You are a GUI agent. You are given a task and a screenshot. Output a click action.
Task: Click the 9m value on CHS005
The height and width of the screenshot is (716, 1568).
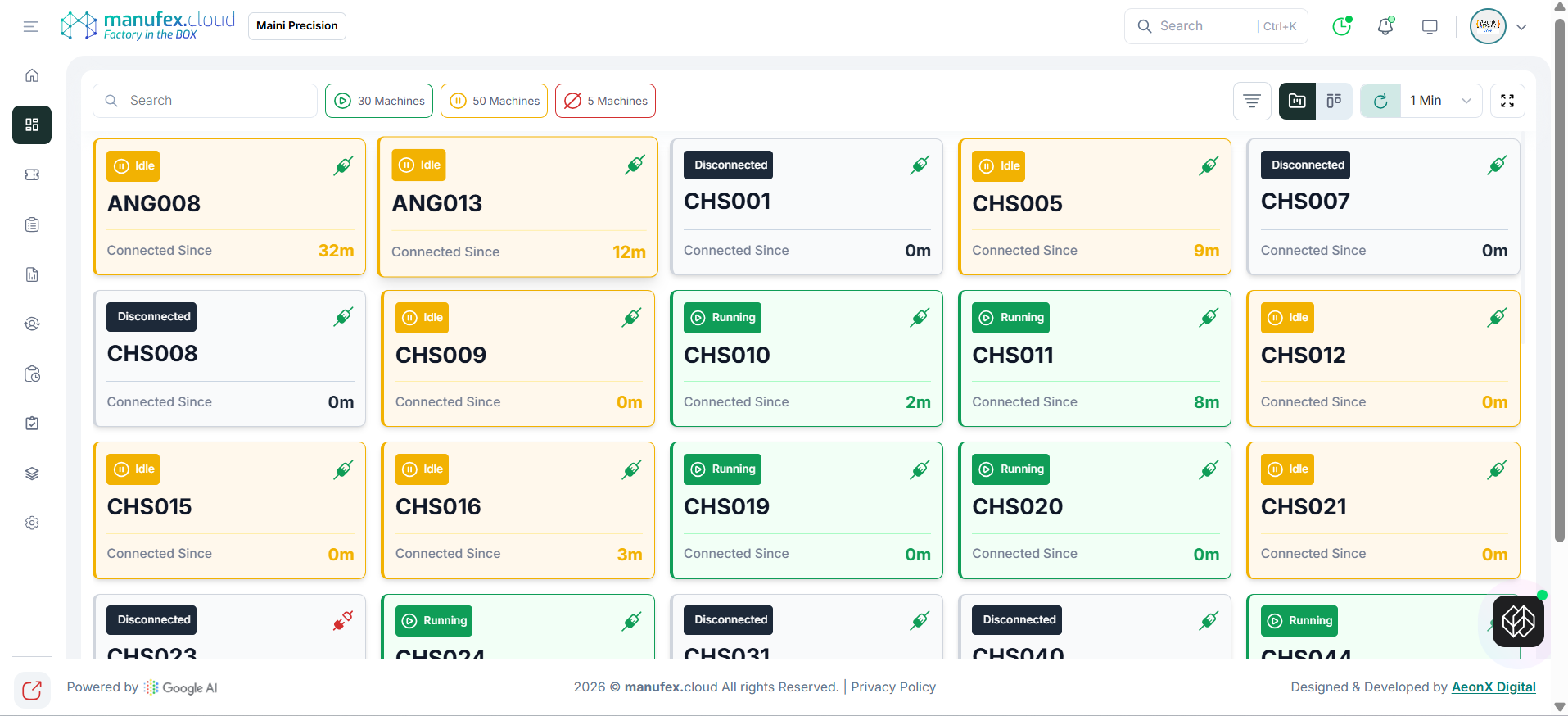click(x=1206, y=251)
